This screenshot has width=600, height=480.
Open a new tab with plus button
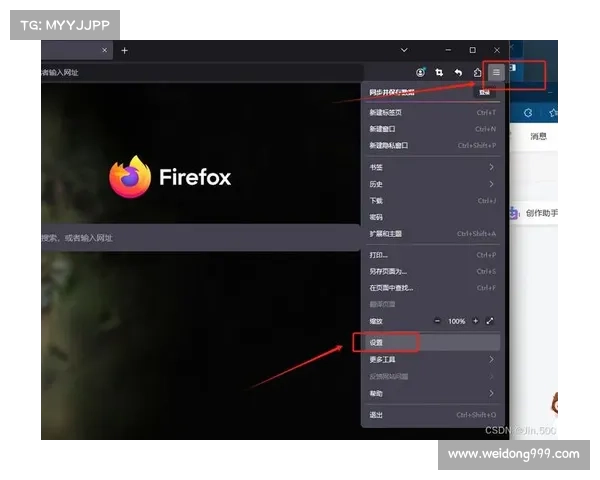(125, 50)
